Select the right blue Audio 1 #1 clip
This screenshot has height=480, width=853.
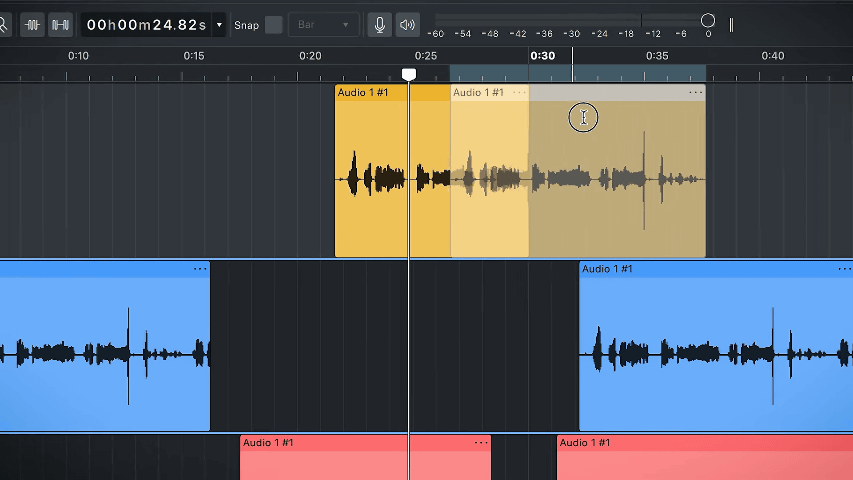click(x=716, y=346)
